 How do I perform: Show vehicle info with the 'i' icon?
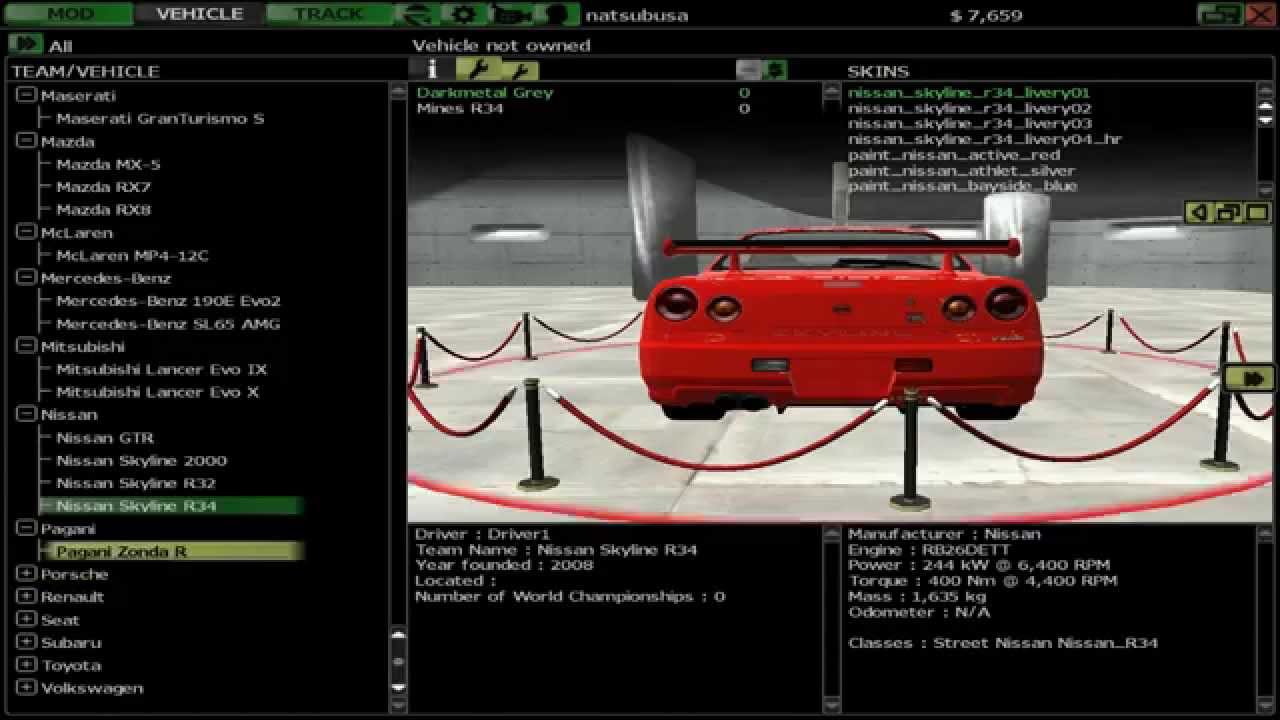[x=432, y=69]
